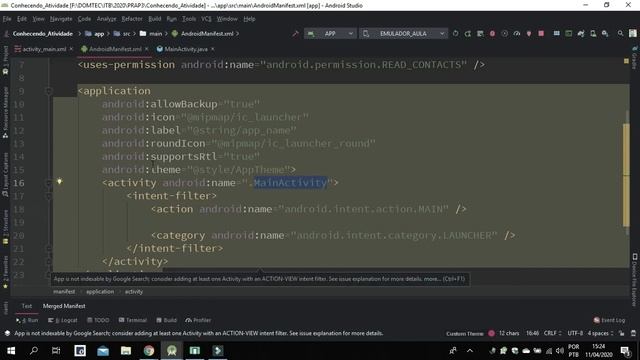Viewport: 640px width, 360px height.
Task: Click the src breadcrumb in navigation bar
Action: (x=123, y=33)
